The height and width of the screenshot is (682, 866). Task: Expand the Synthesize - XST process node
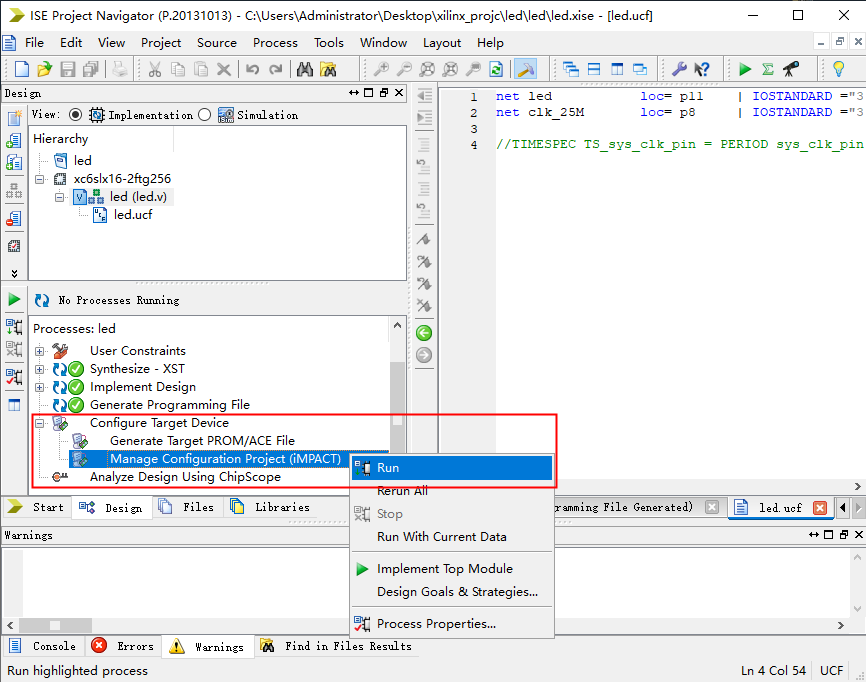pos(40,369)
